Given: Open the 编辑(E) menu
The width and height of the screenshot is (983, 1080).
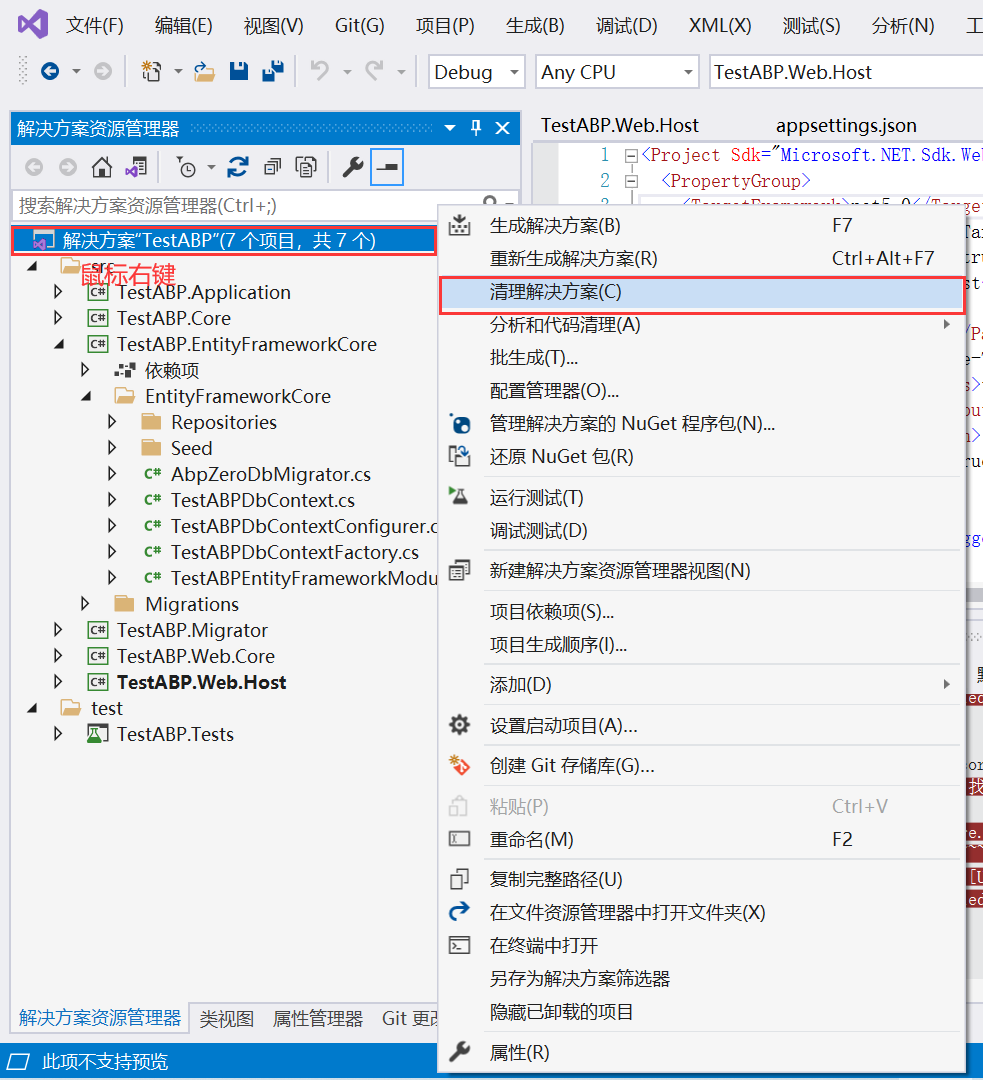Looking at the screenshot, I should pyautogui.click(x=183, y=26).
